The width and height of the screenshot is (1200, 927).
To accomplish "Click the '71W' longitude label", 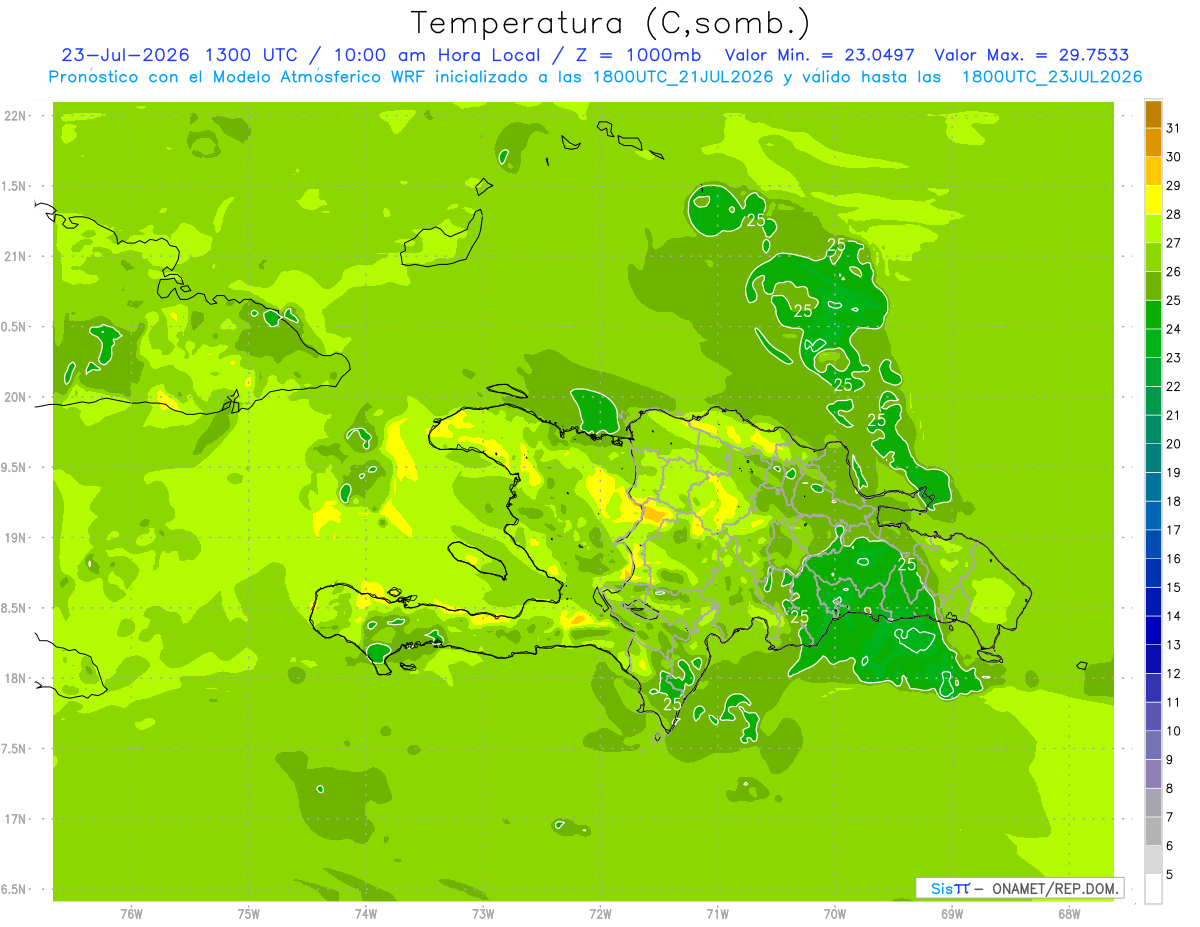I will [717, 914].
